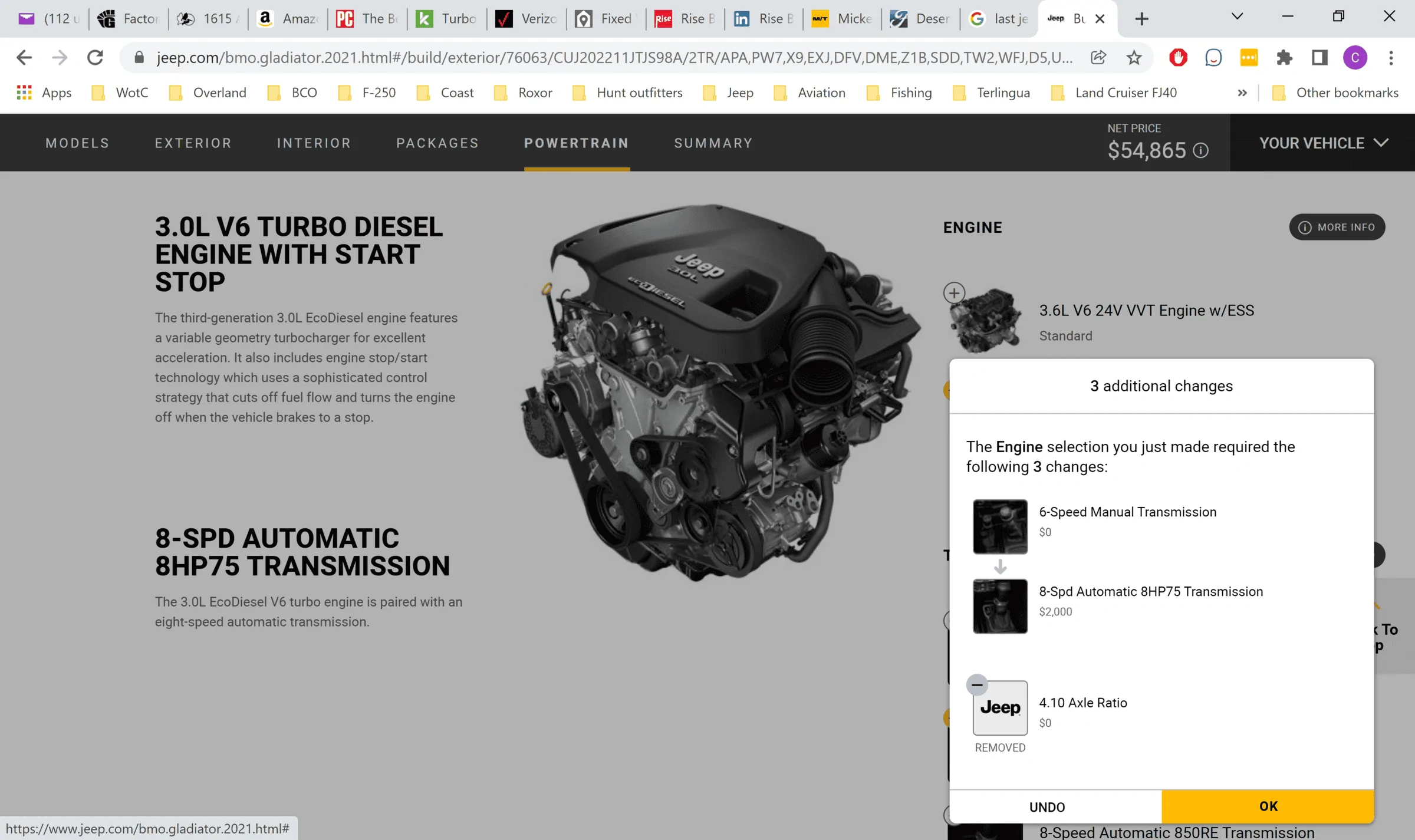
Task: Open the Extensions puzzle piece menu
Action: pyautogui.click(x=1284, y=57)
